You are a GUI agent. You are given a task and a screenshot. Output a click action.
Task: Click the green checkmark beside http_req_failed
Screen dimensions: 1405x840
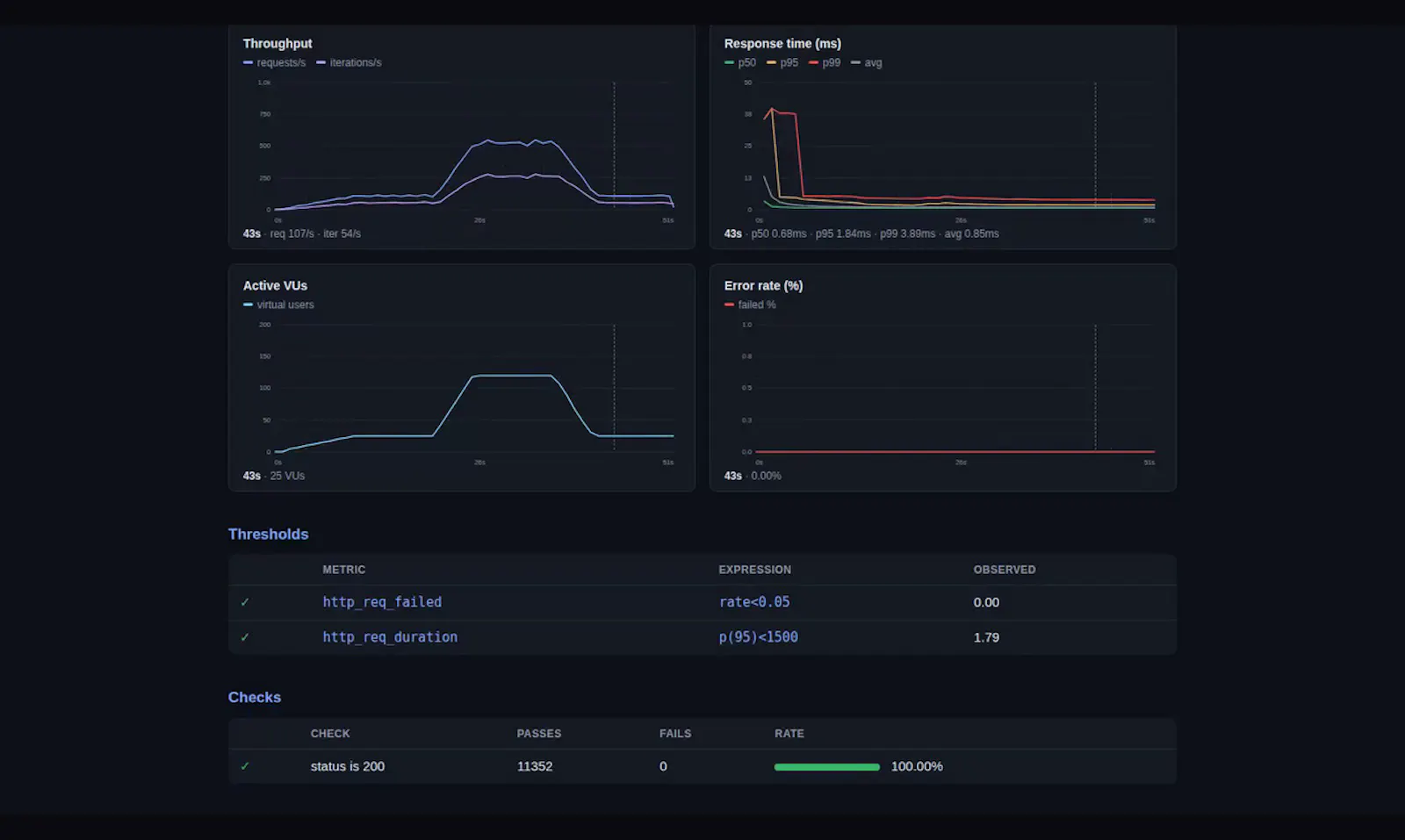pyautogui.click(x=245, y=603)
